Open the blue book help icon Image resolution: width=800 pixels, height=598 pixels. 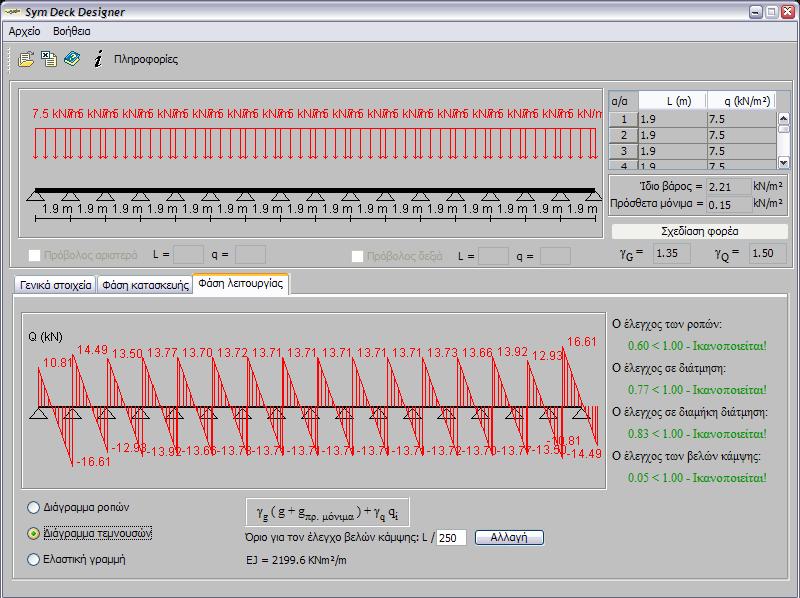(x=72, y=59)
